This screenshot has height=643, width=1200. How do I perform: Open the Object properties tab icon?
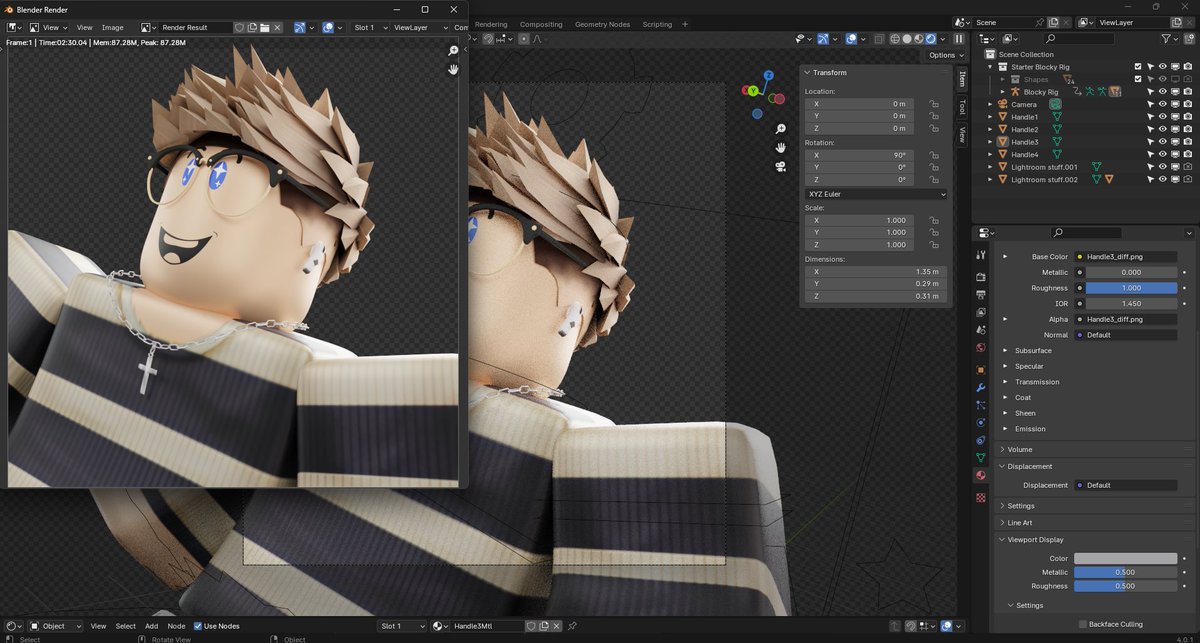pos(980,369)
